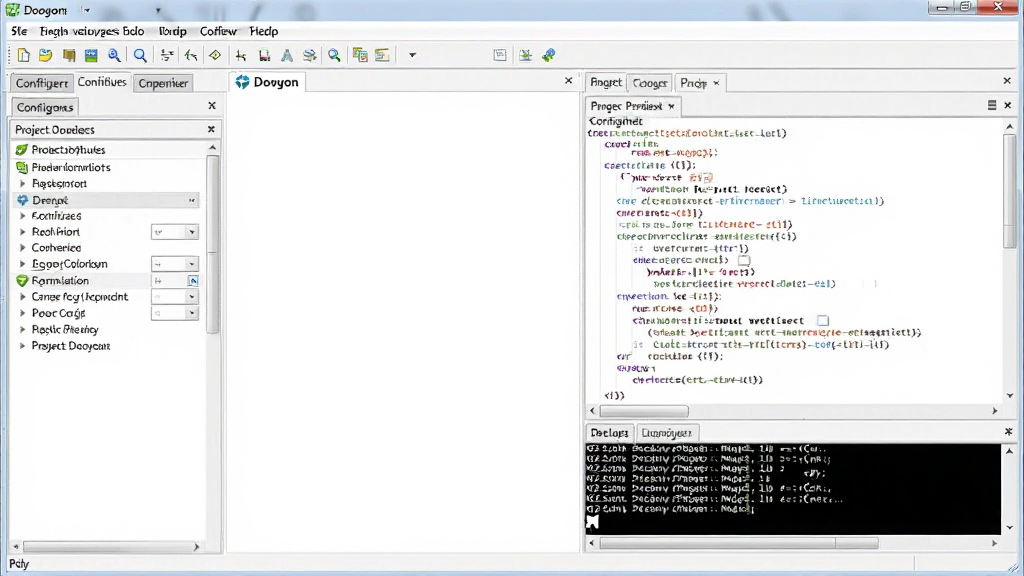Open the first menu bar item Sfe
The width and height of the screenshot is (1024, 576).
[19, 31]
